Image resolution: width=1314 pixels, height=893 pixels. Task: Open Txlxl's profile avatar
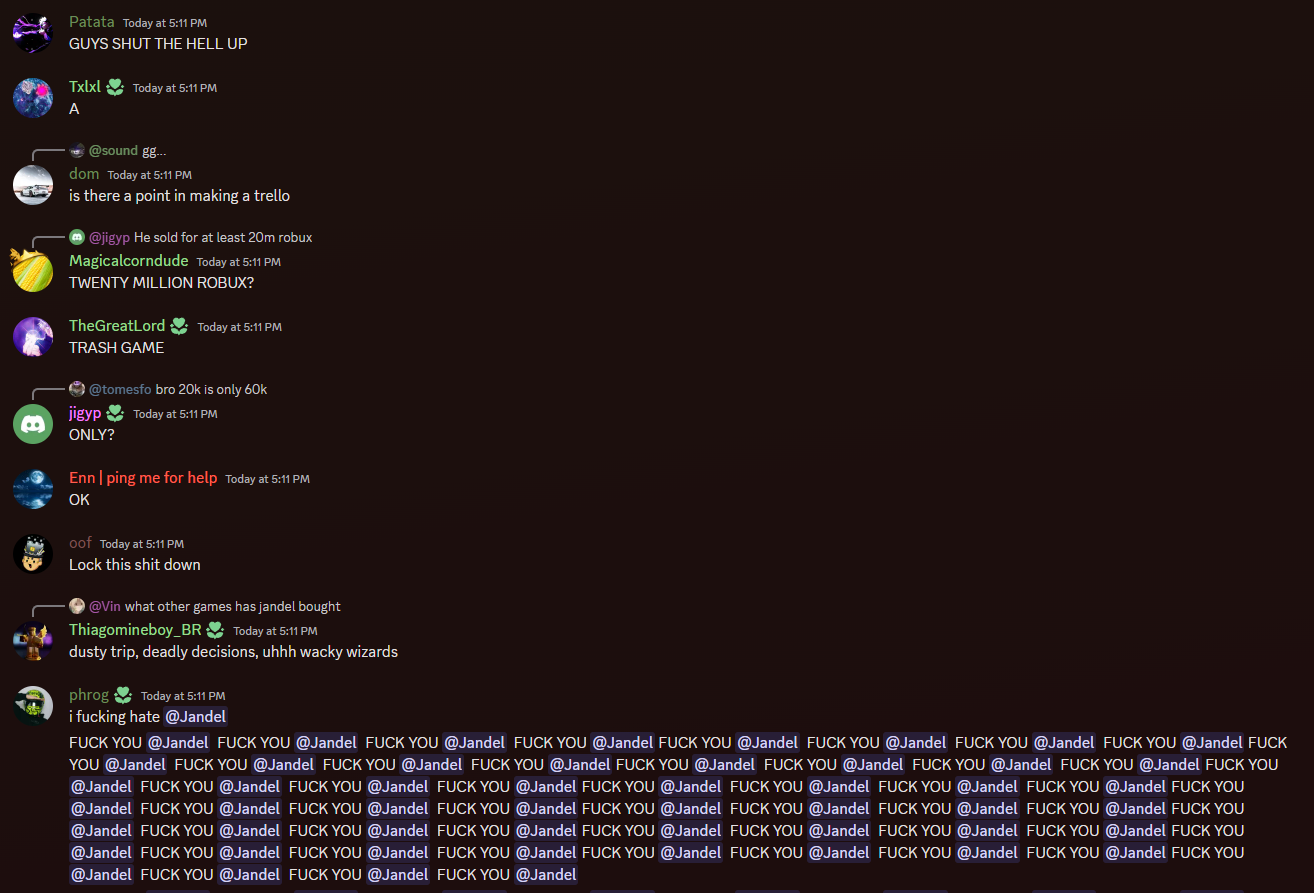[33, 98]
